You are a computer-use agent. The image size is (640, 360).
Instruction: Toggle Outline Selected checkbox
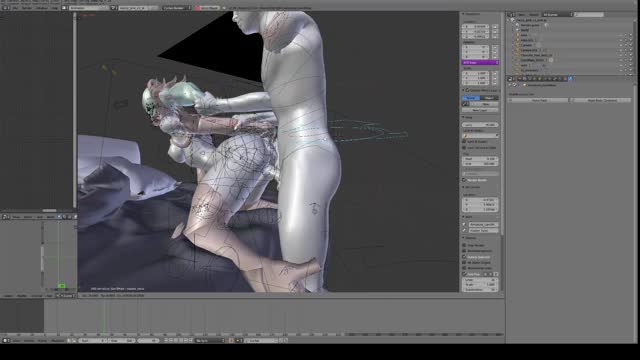464,257
